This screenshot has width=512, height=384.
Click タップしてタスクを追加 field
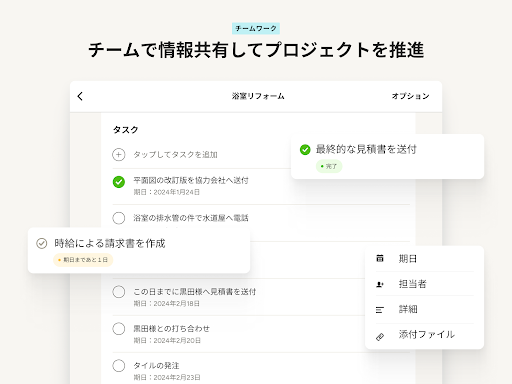(x=175, y=155)
